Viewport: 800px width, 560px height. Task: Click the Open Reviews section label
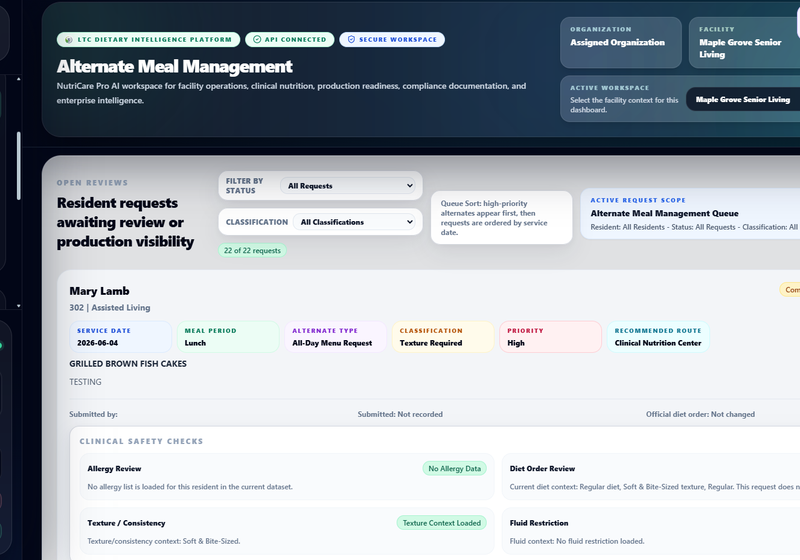(x=92, y=183)
